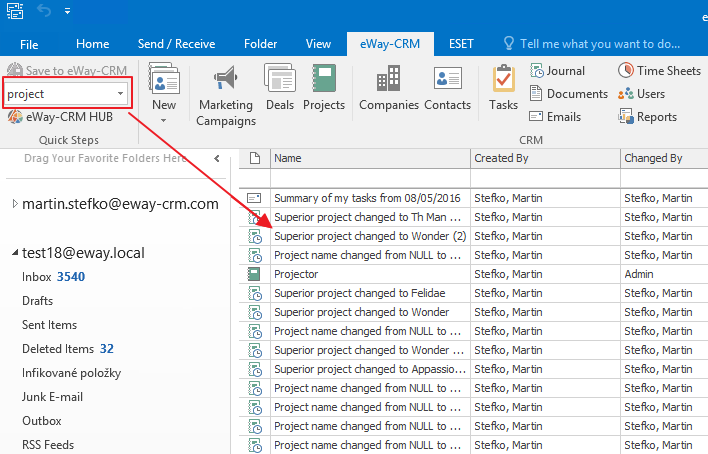Open the View ribbon tab
Image resolution: width=708 pixels, height=454 pixels.
318,44
